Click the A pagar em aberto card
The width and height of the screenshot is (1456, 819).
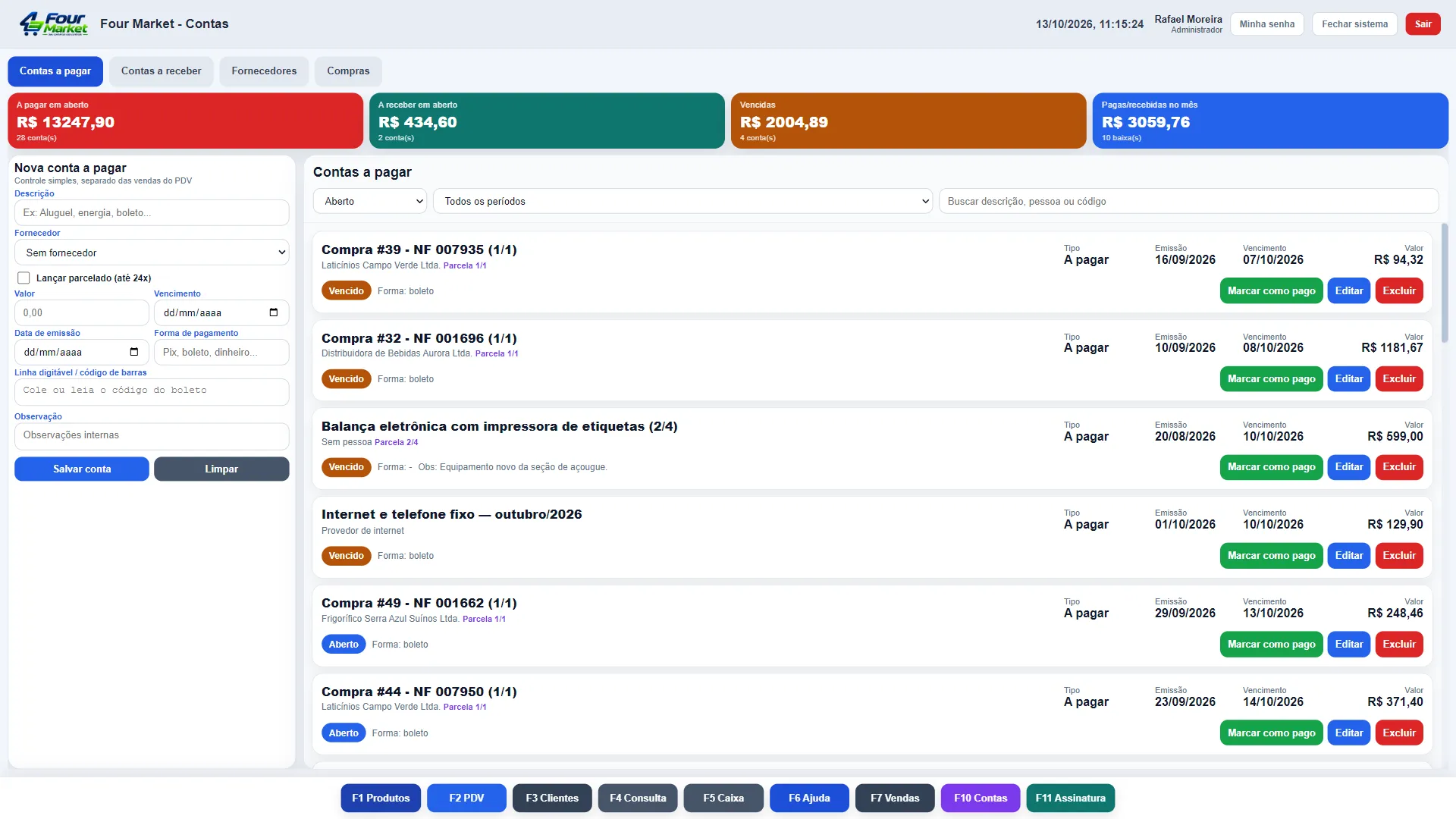coord(185,121)
